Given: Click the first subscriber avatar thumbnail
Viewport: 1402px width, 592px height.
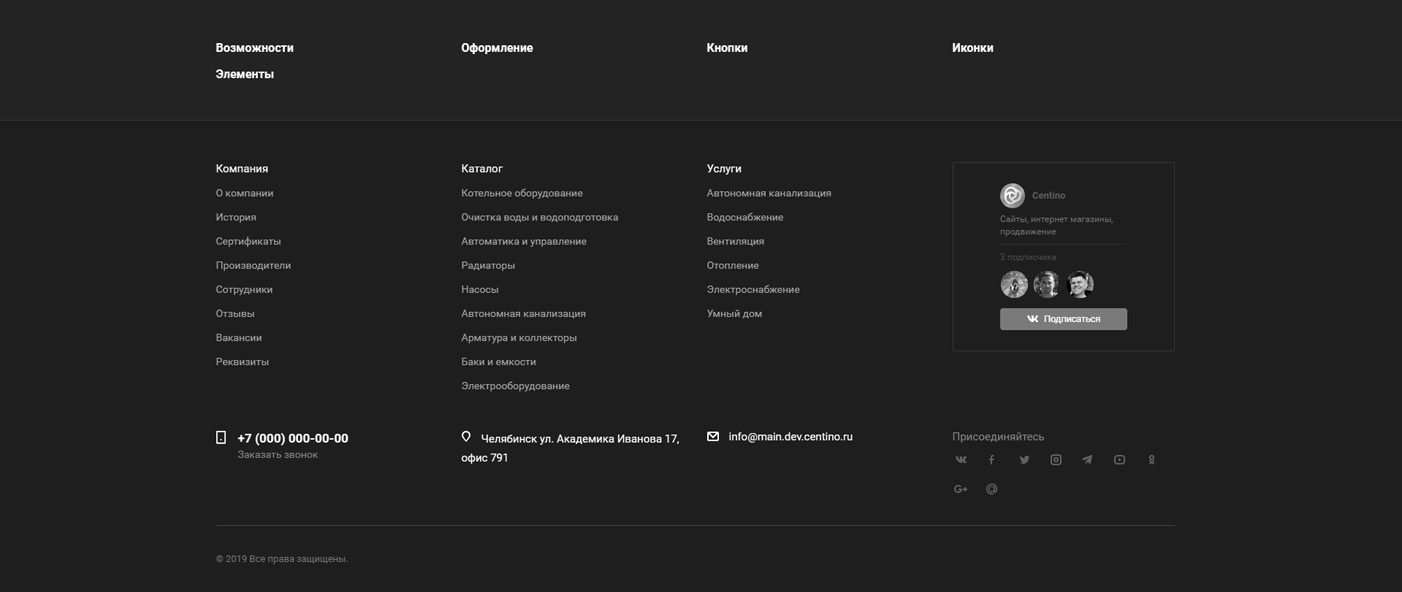Looking at the screenshot, I should [x=1014, y=285].
